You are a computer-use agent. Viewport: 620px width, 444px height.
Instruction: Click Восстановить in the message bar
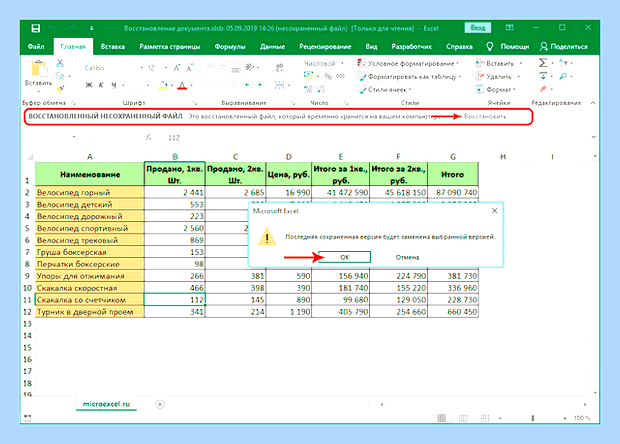tap(485, 117)
